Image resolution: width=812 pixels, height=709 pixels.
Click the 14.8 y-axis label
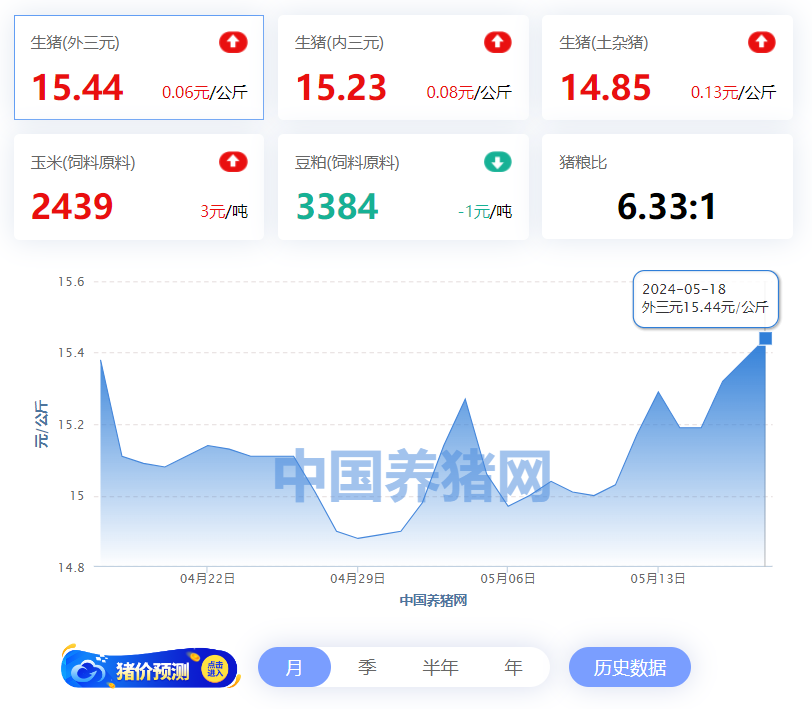pos(71,568)
